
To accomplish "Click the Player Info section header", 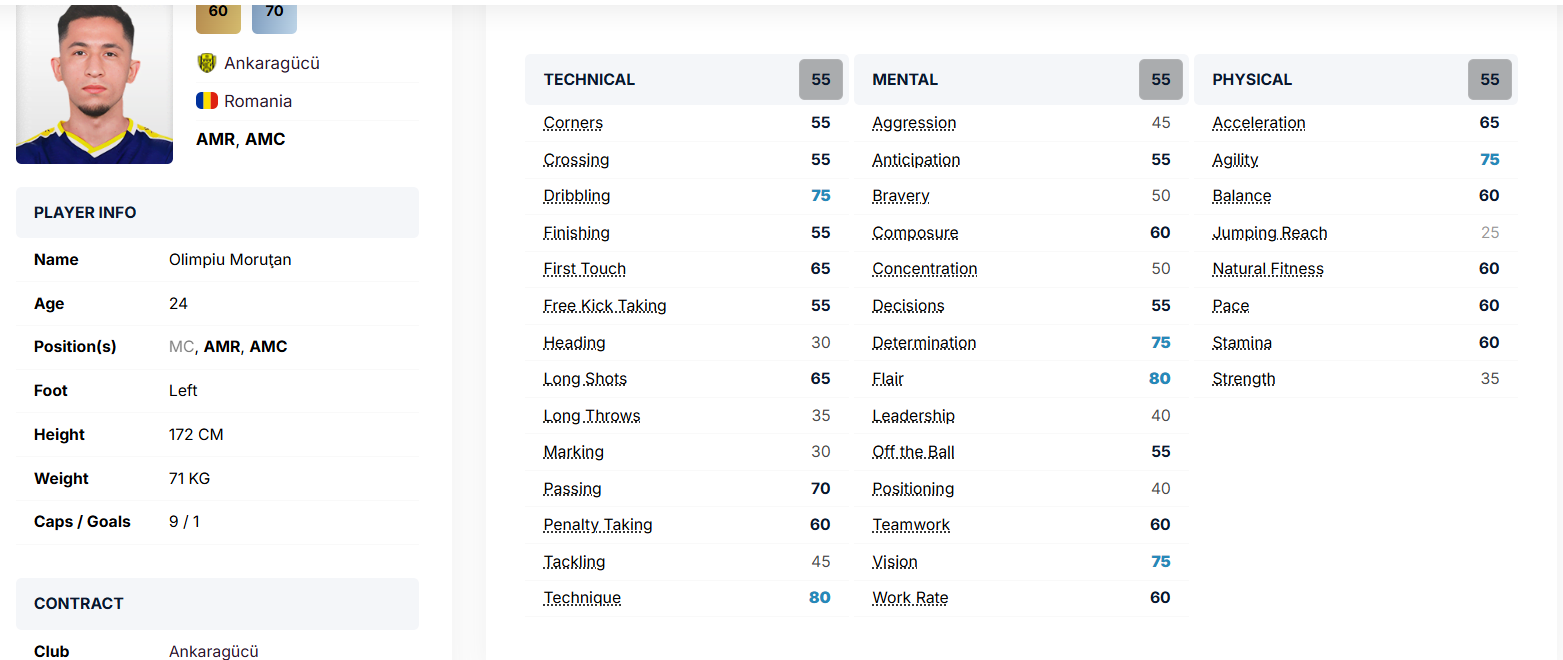I will click(x=85, y=212).
